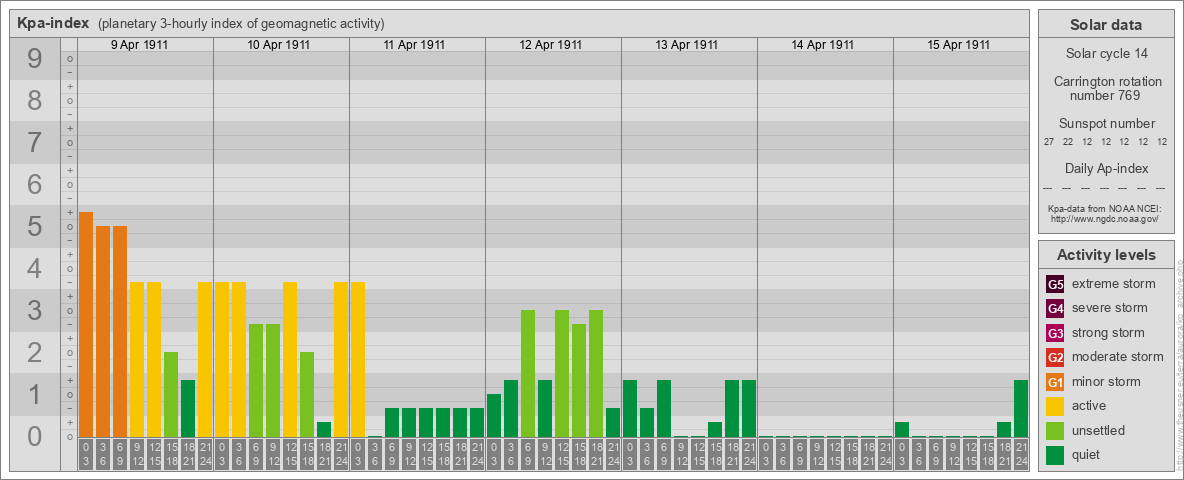Select the 9 Apr 1911 day header
The width and height of the screenshot is (1184, 480).
coord(140,45)
